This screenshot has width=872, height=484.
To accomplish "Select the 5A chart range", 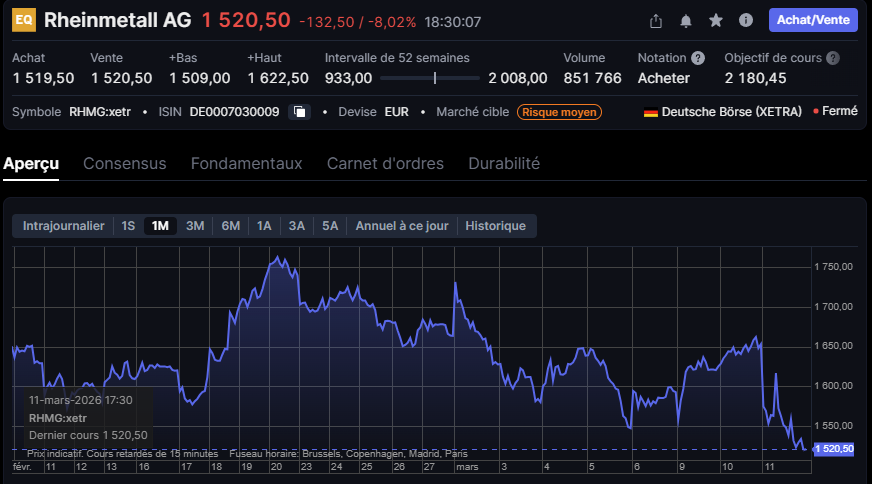I will pos(330,226).
